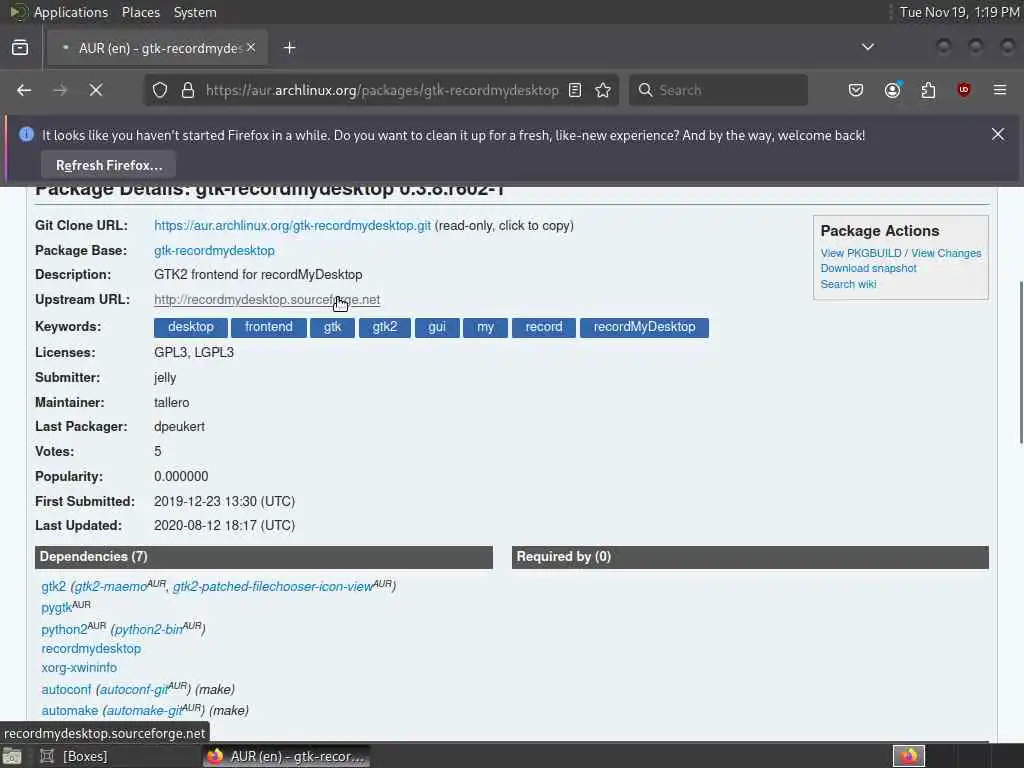Click the site security padlock icon
1024x768 pixels.
pyautogui.click(x=188, y=90)
